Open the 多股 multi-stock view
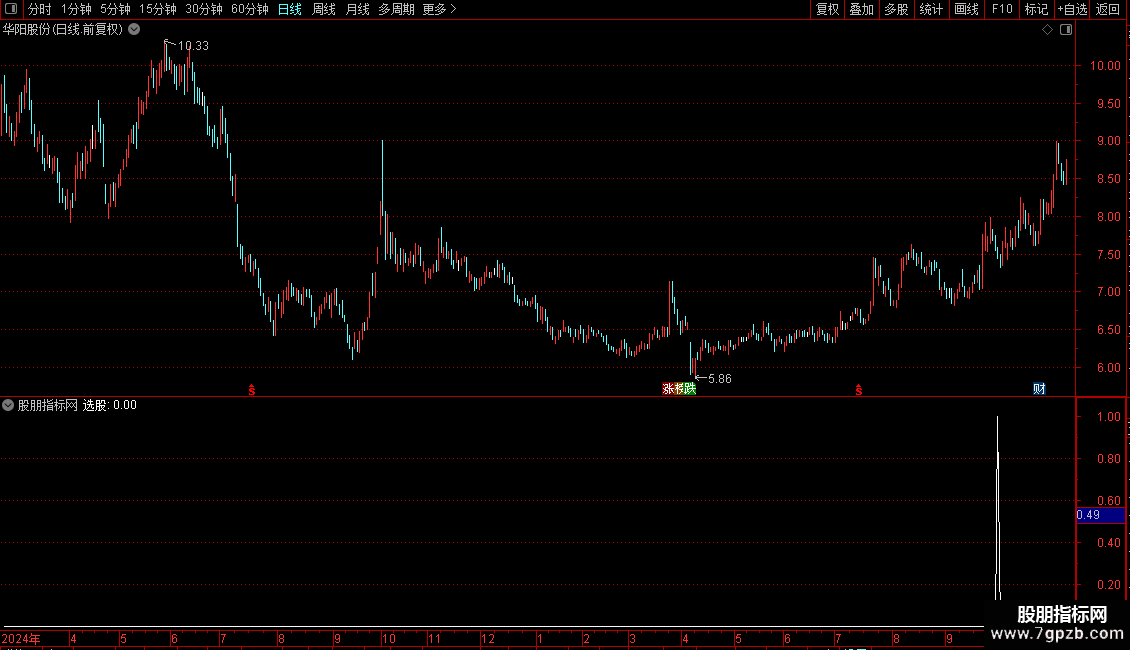 click(x=896, y=9)
